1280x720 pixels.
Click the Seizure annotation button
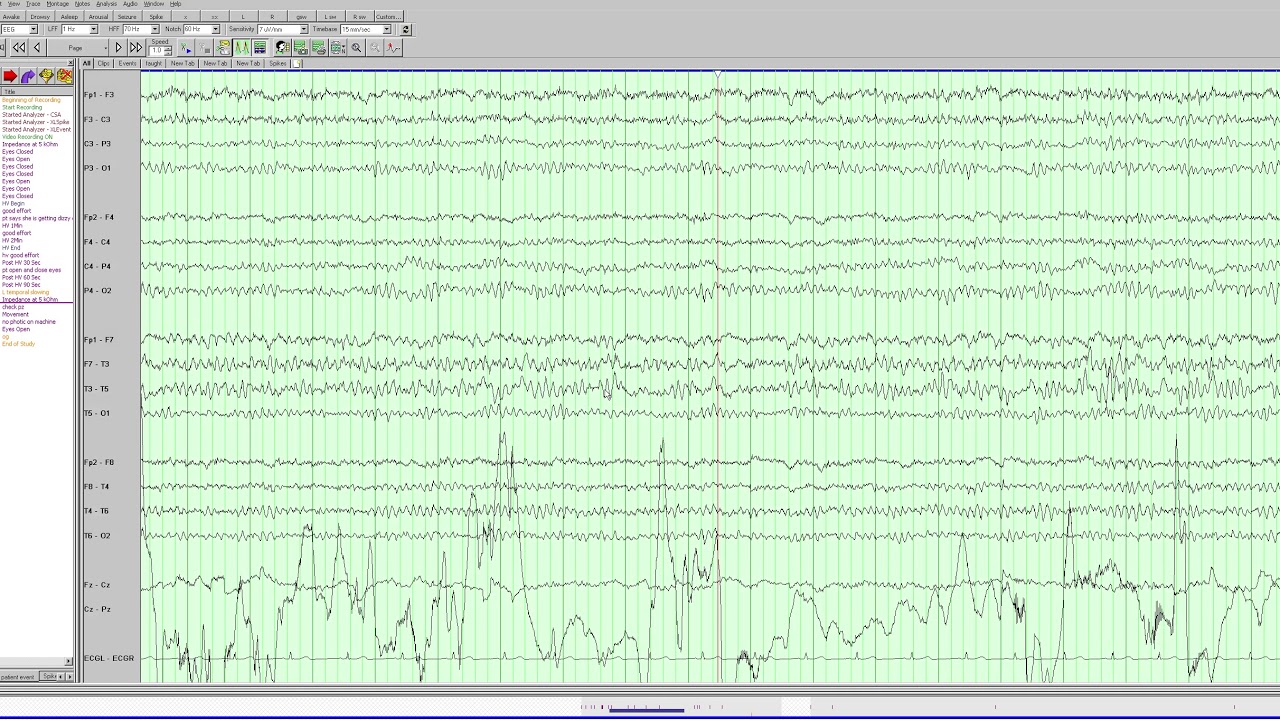pos(127,17)
